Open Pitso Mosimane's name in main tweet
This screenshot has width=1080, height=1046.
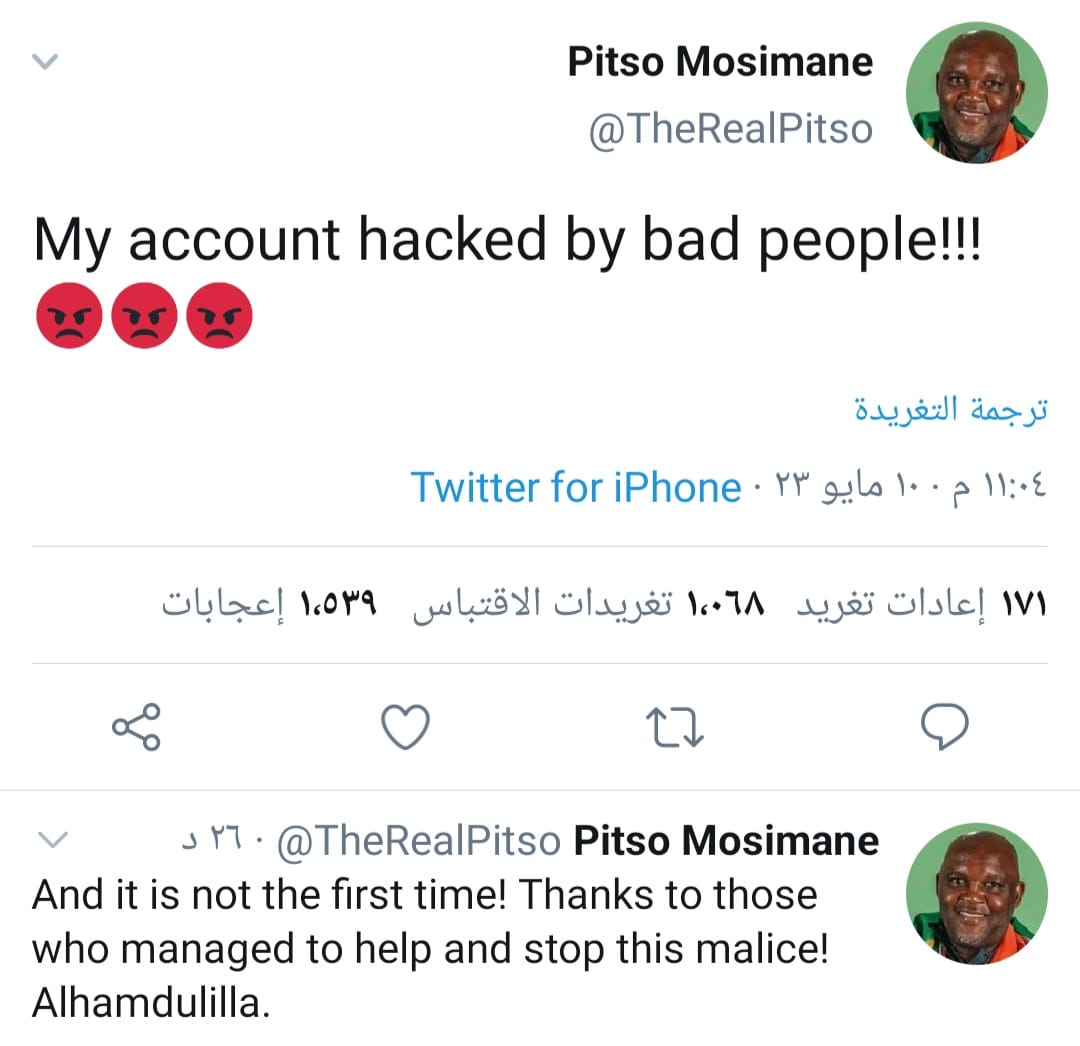(720, 62)
